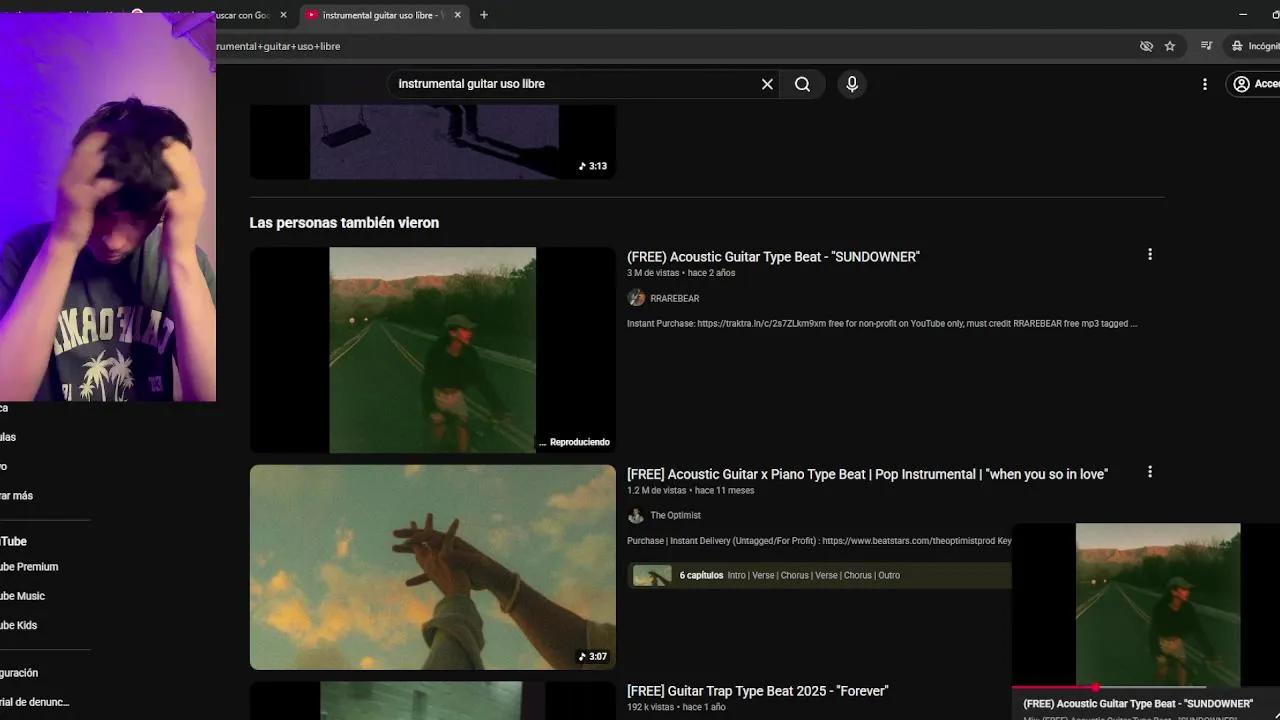Viewport: 1280px width, 720px height.
Task: Open SUNDOWNER video thumbnail marked Reproduciendo
Action: (x=432, y=350)
